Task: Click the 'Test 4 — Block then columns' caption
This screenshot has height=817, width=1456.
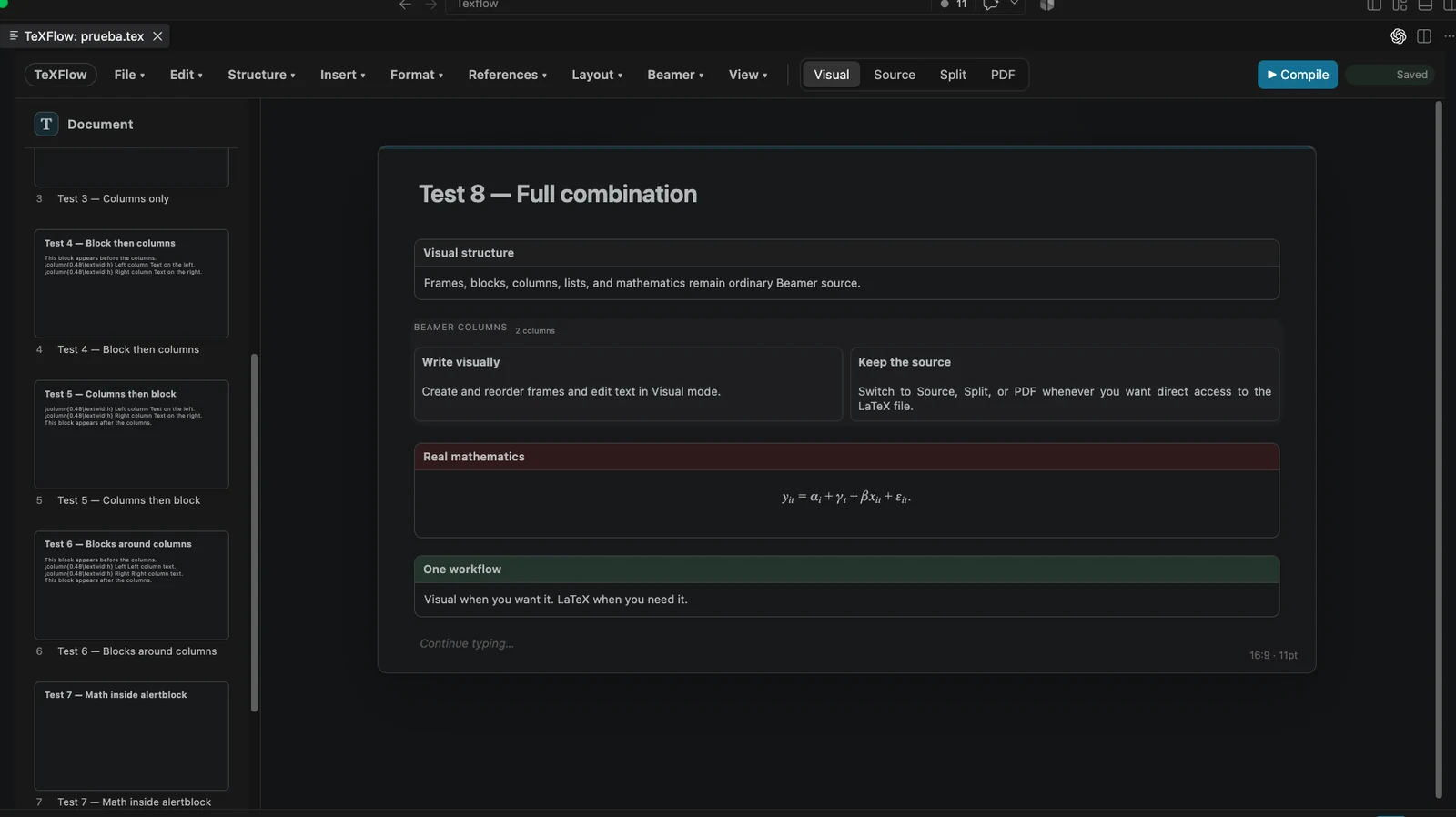Action: coord(128,349)
